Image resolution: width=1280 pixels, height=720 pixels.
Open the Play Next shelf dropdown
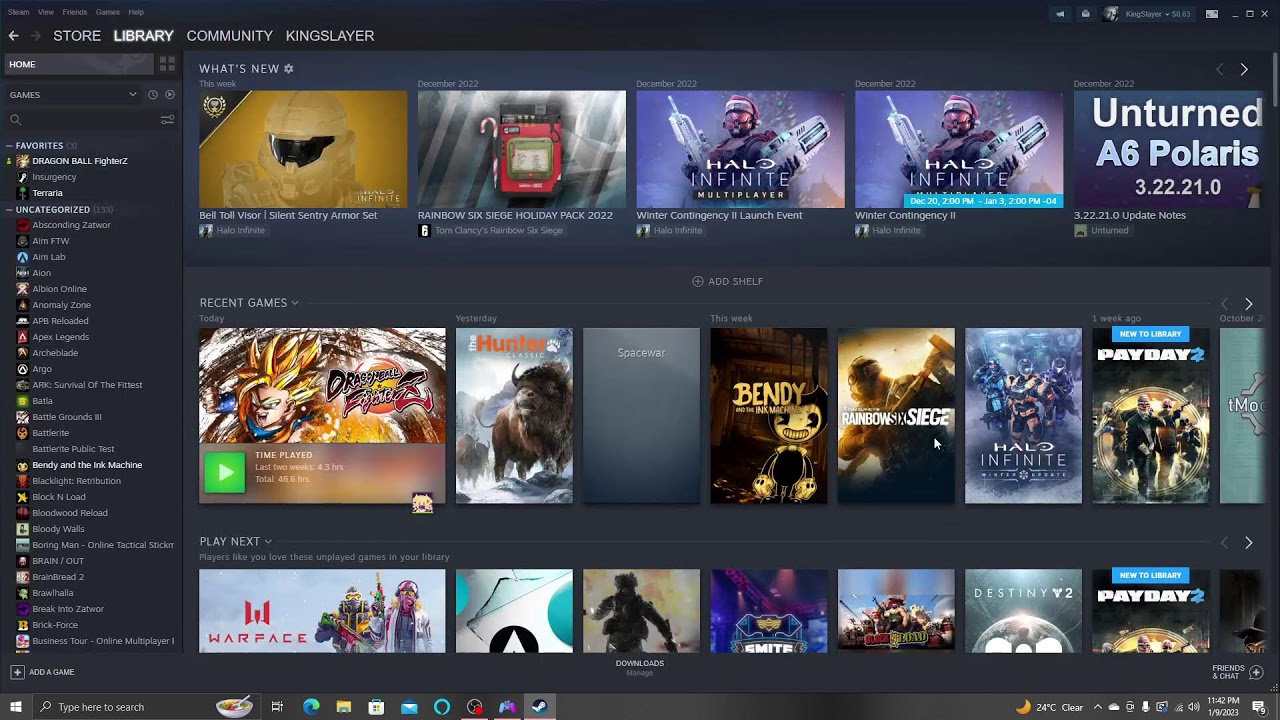[x=268, y=542]
